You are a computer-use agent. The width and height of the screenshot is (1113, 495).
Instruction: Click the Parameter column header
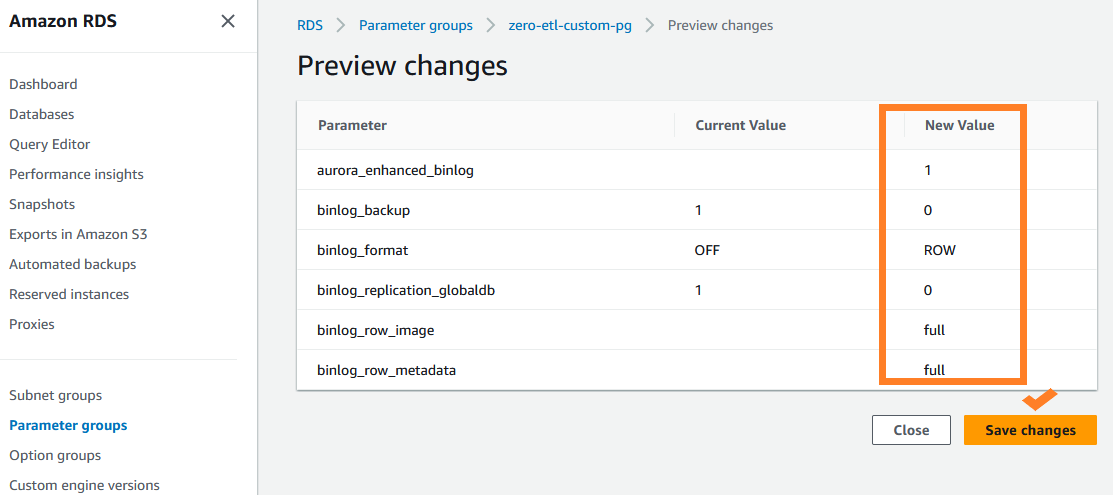352,125
